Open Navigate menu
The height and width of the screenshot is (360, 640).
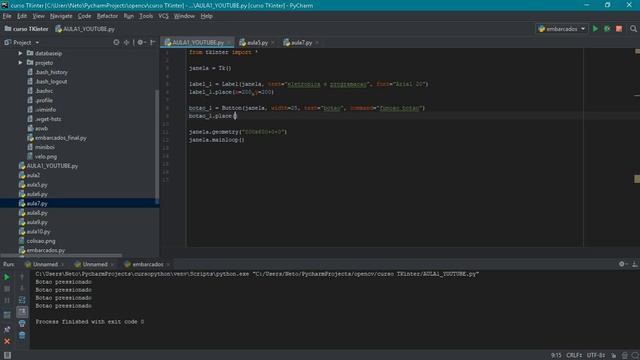point(61,16)
